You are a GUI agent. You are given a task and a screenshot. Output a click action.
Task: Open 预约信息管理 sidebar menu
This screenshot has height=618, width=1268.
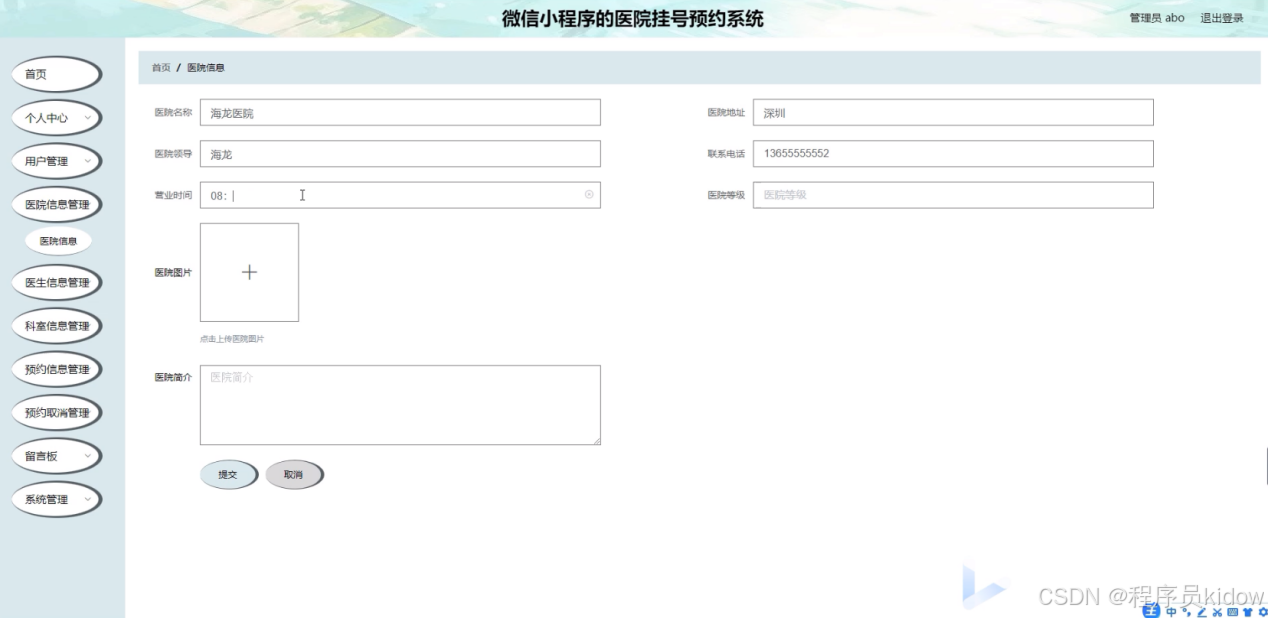(56, 369)
